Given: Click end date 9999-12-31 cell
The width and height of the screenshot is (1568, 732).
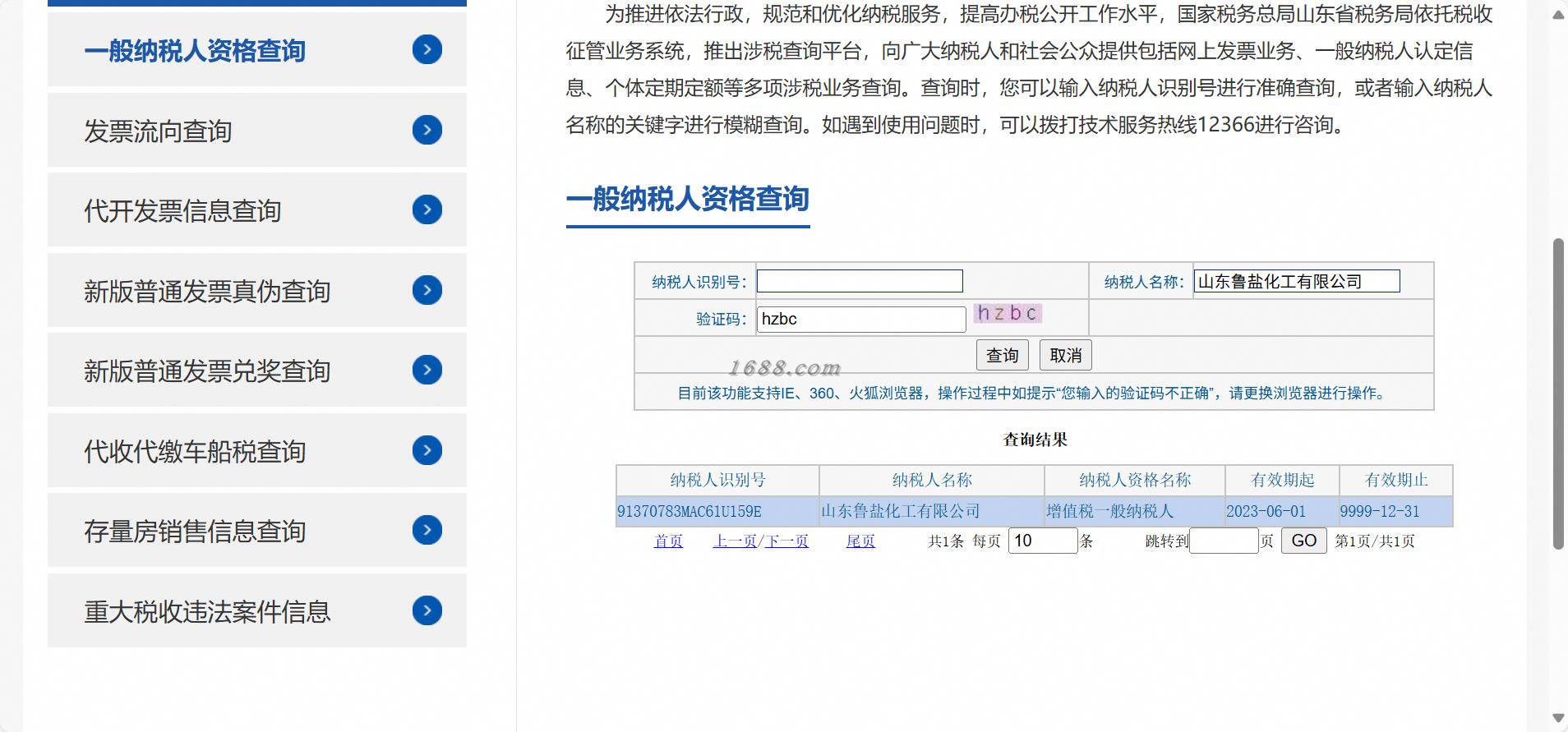Looking at the screenshot, I should (1396, 511).
